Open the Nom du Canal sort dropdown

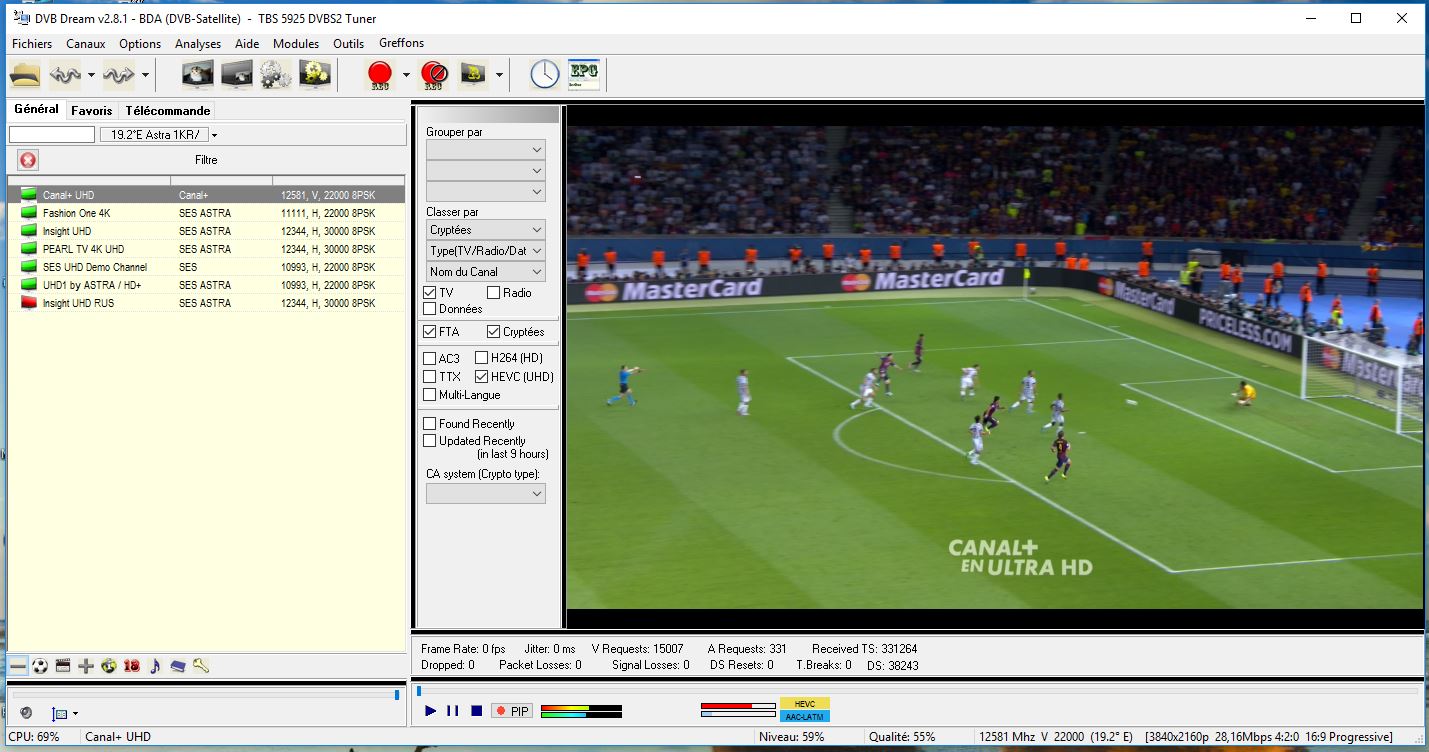coord(486,271)
